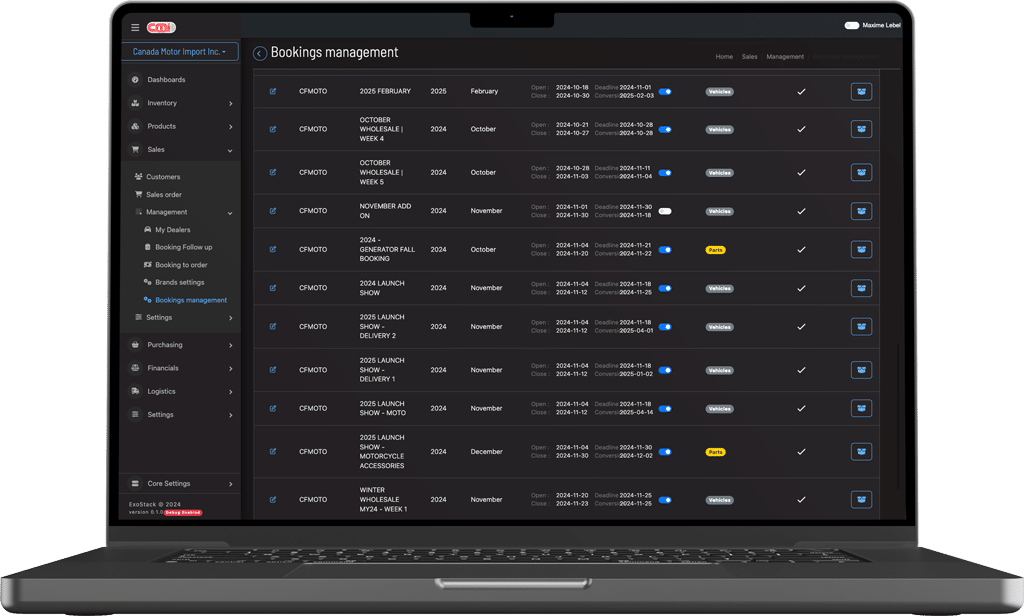Edit the 2025 LAUNCH SHOW DELIVERY 1 booking
Image resolution: width=1024 pixels, height=616 pixels.
pos(273,370)
